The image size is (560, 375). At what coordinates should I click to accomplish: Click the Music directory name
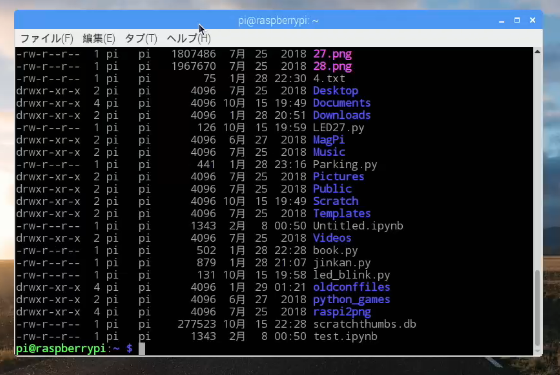click(329, 152)
